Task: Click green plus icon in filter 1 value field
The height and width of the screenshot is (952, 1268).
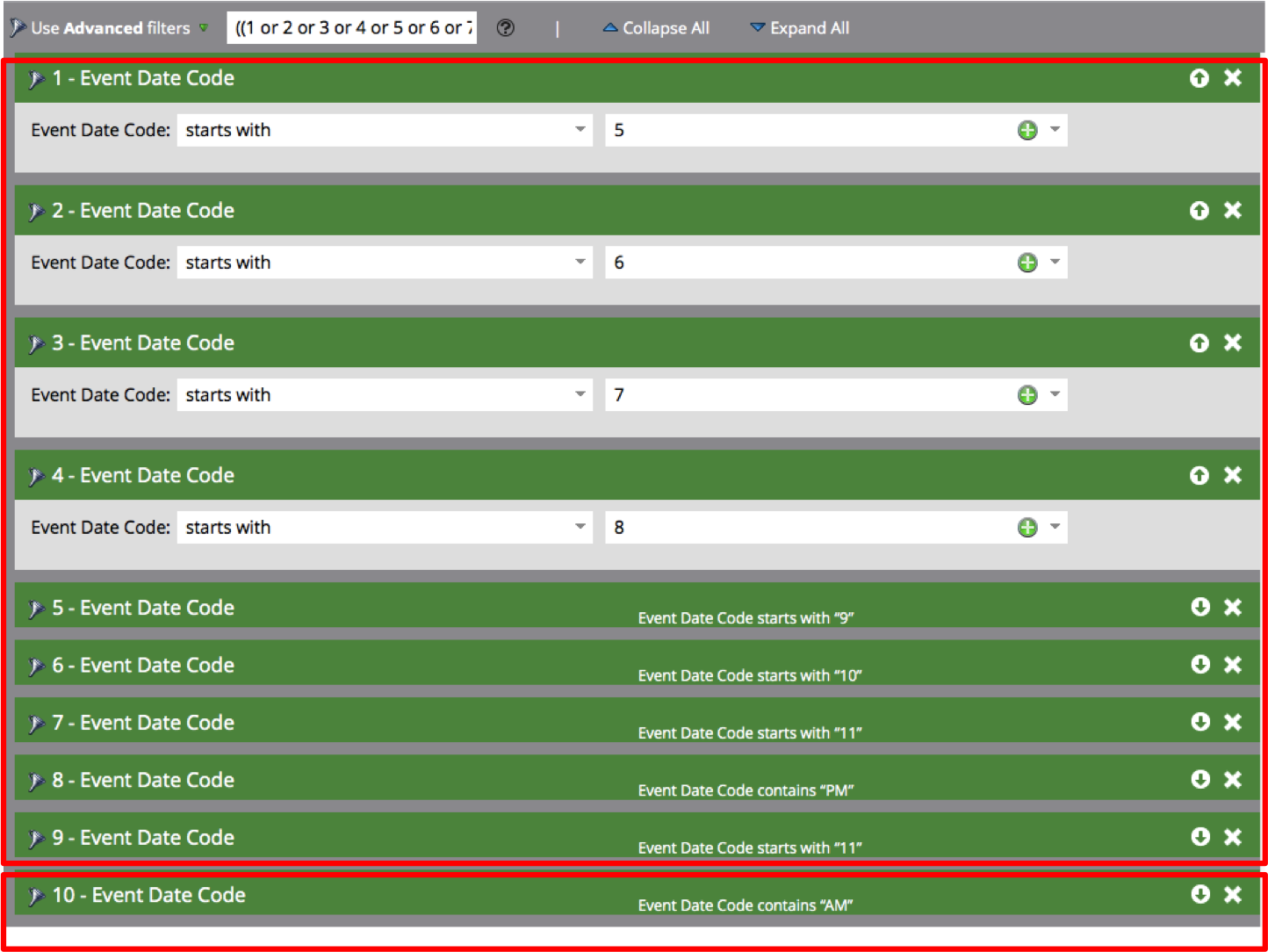Action: click(1027, 131)
